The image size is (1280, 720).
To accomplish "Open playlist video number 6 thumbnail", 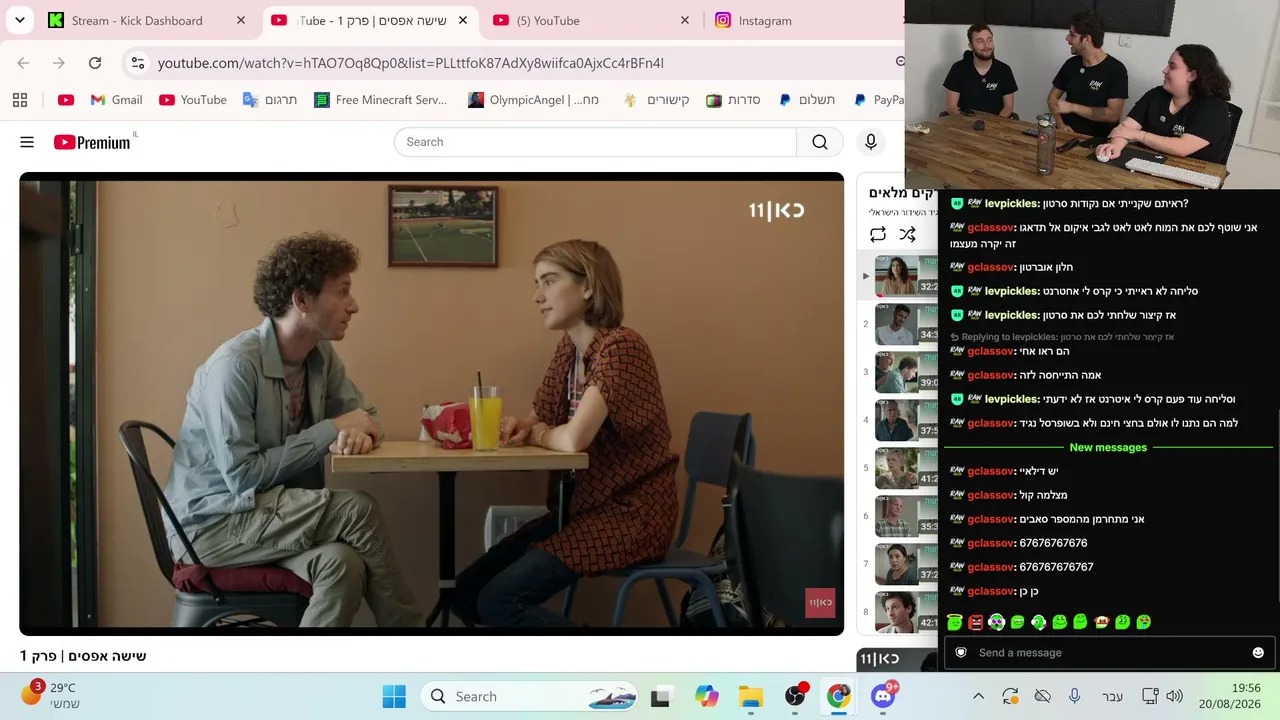I will (x=907, y=516).
